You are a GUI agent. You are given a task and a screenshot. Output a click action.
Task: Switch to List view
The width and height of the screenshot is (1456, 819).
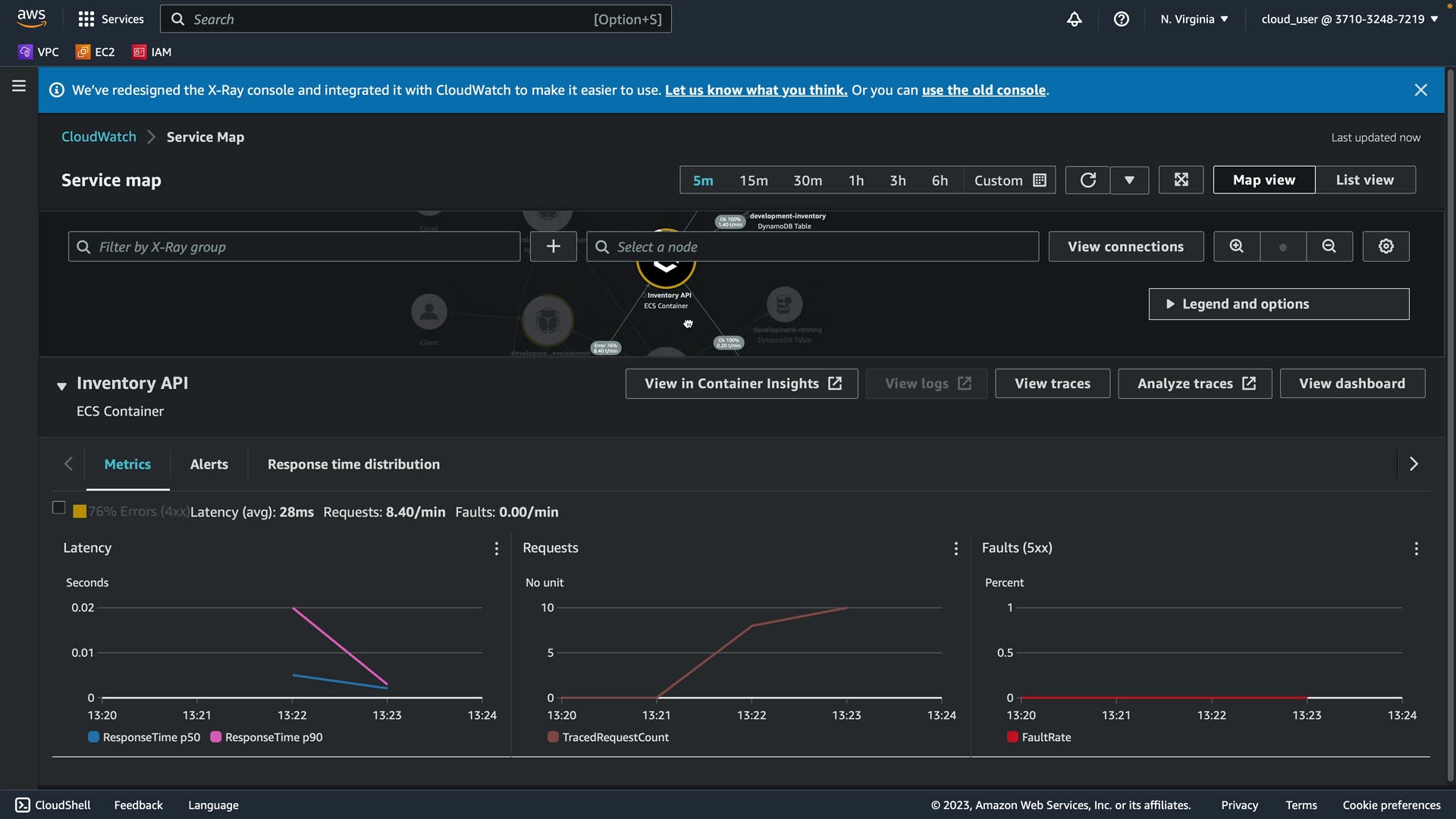(x=1364, y=180)
